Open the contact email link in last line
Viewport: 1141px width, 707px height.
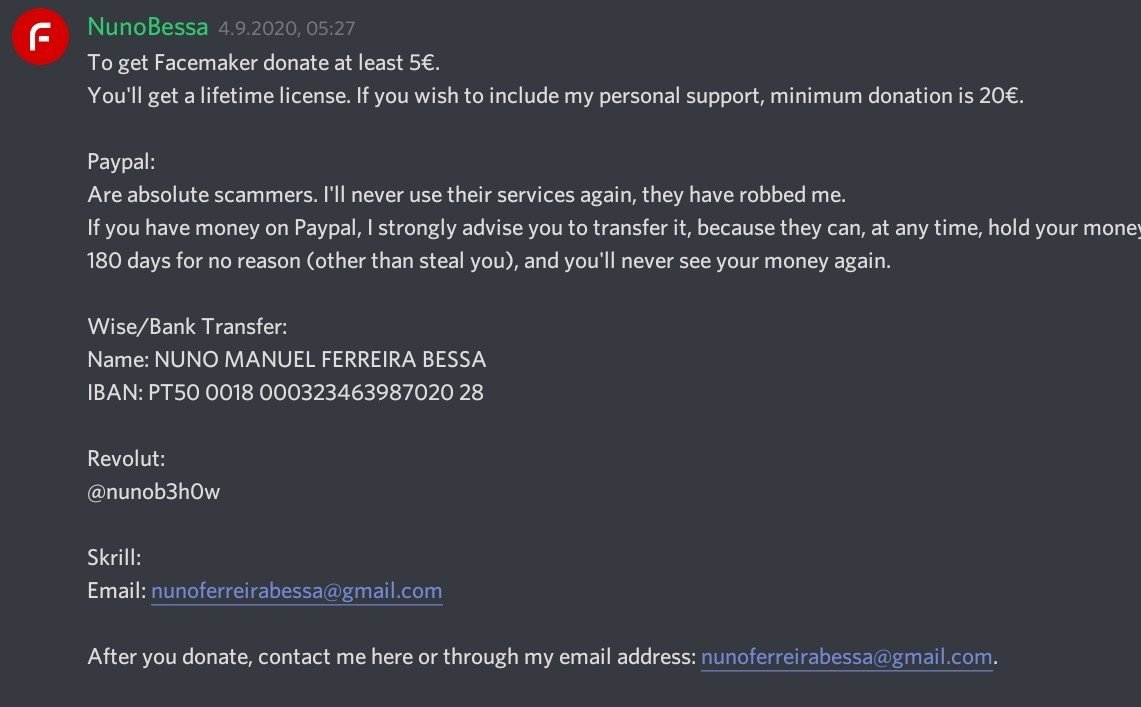pos(846,656)
